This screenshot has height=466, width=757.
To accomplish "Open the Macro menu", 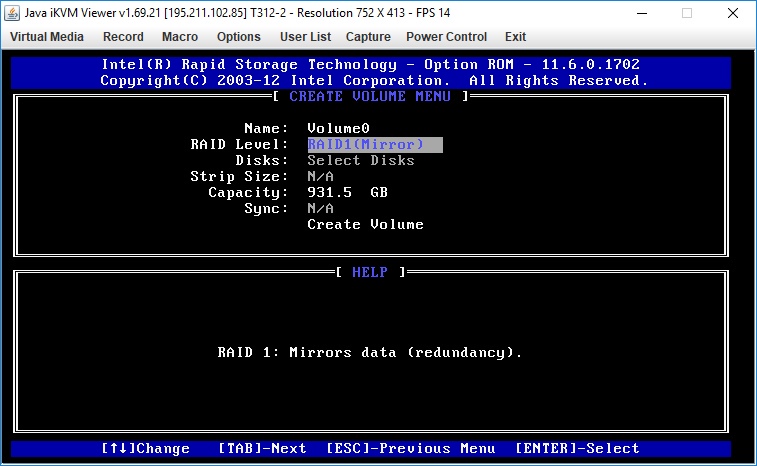I will 180,37.
